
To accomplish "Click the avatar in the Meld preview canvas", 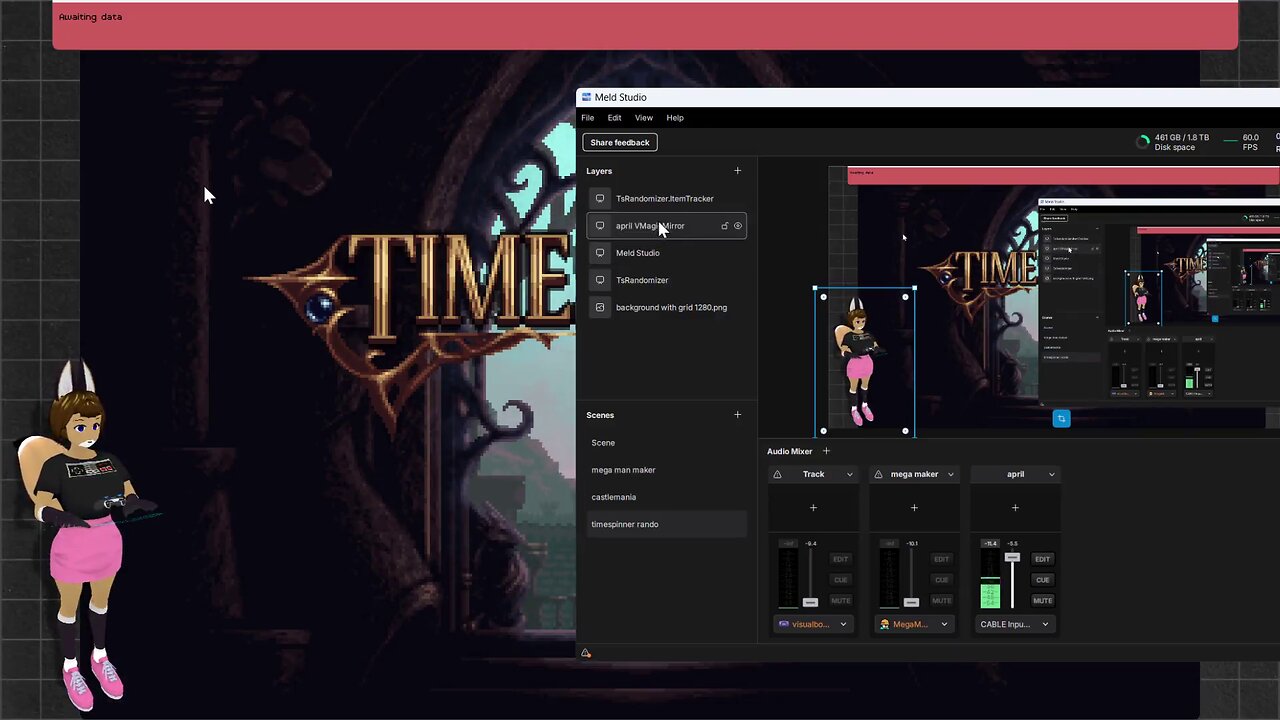I will (861, 362).
